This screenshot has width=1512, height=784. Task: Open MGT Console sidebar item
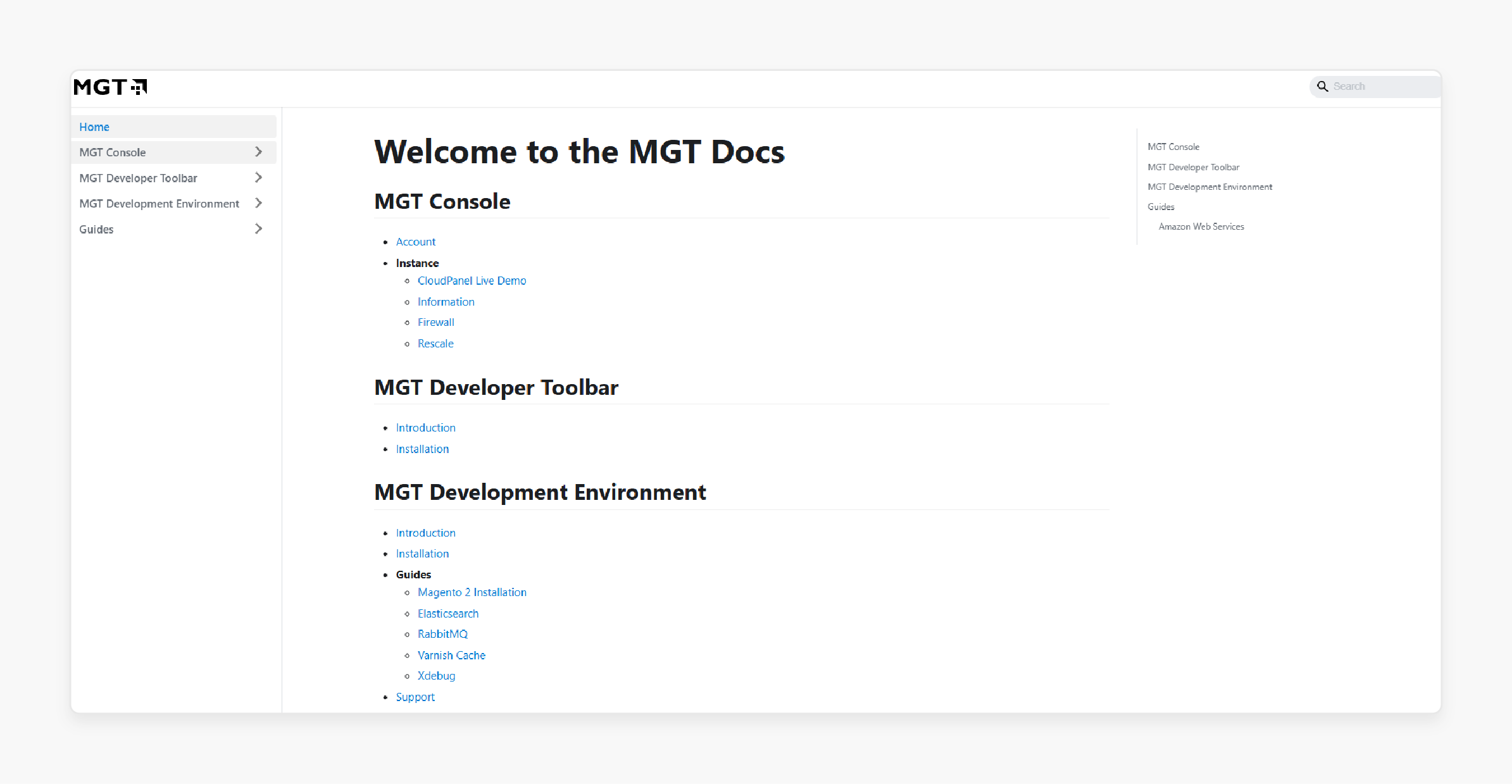173,152
